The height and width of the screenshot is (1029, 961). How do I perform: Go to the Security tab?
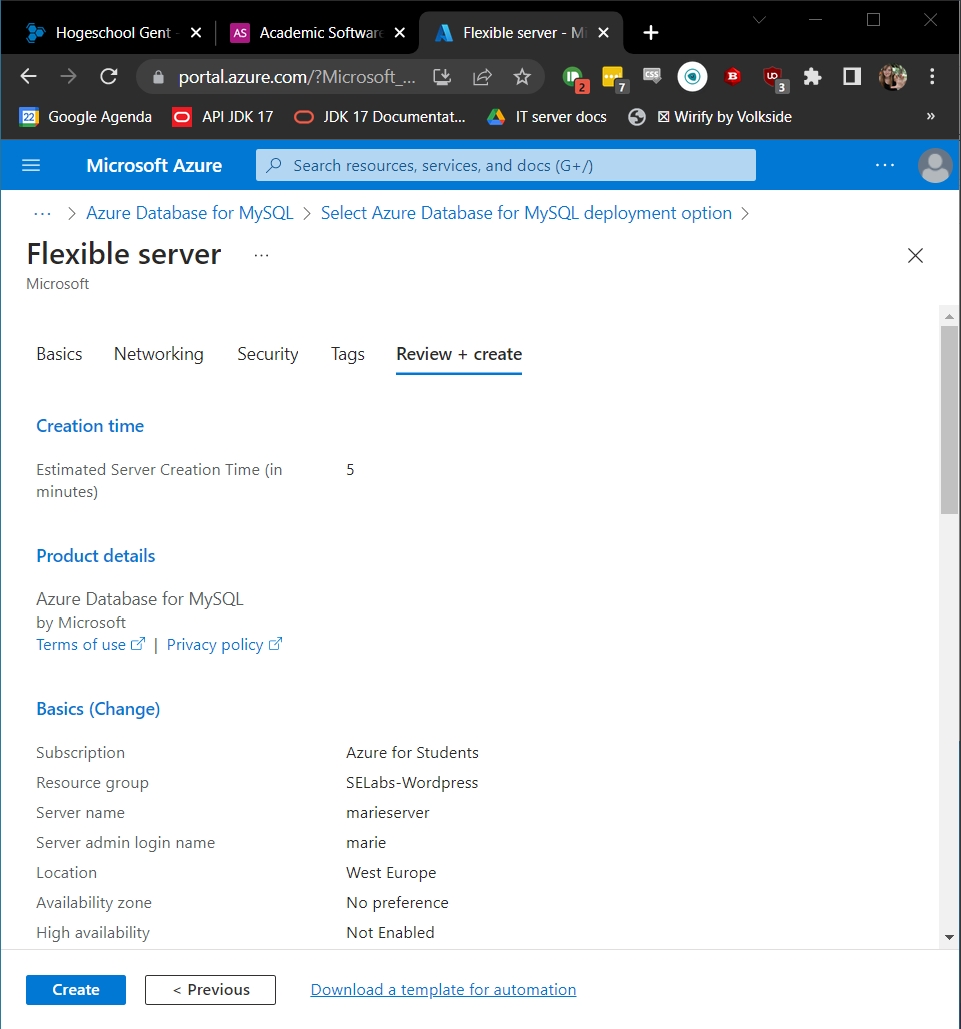coord(268,354)
